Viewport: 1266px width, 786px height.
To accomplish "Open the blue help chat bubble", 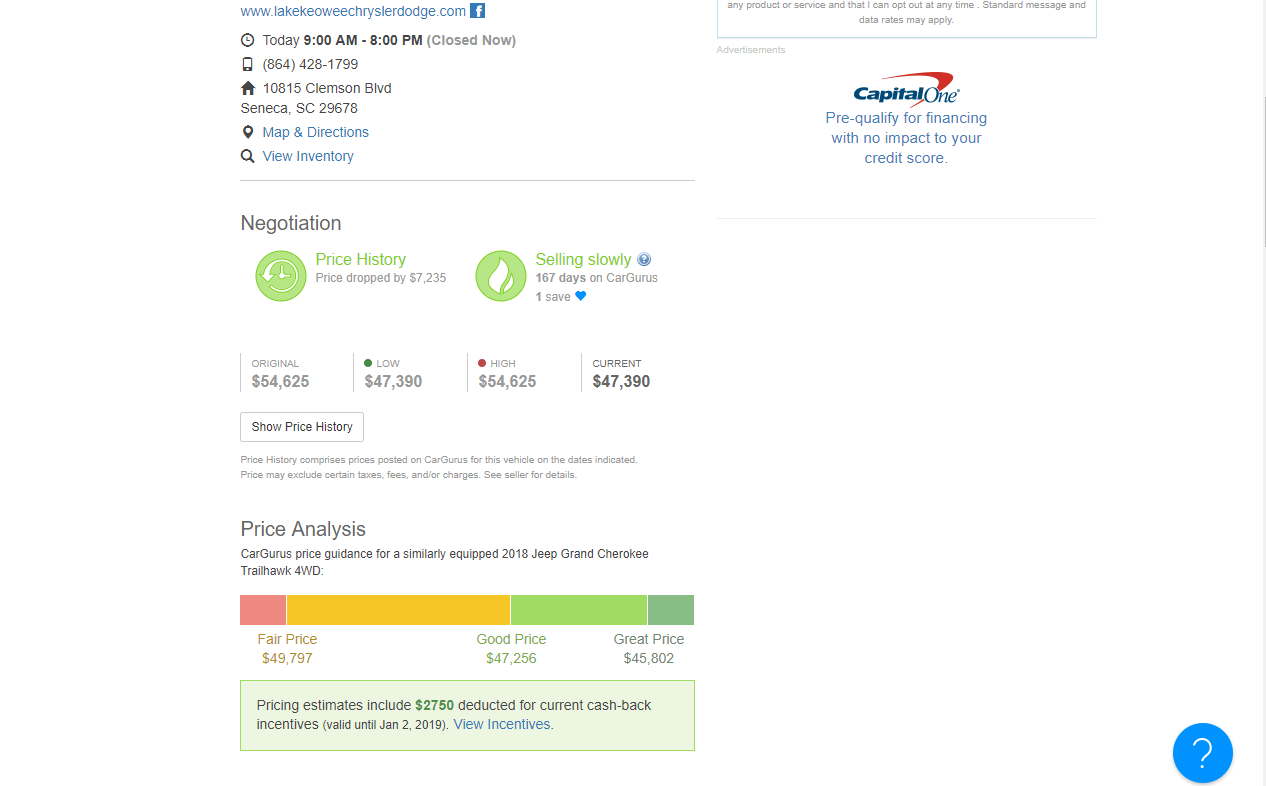I will click(1203, 753).
